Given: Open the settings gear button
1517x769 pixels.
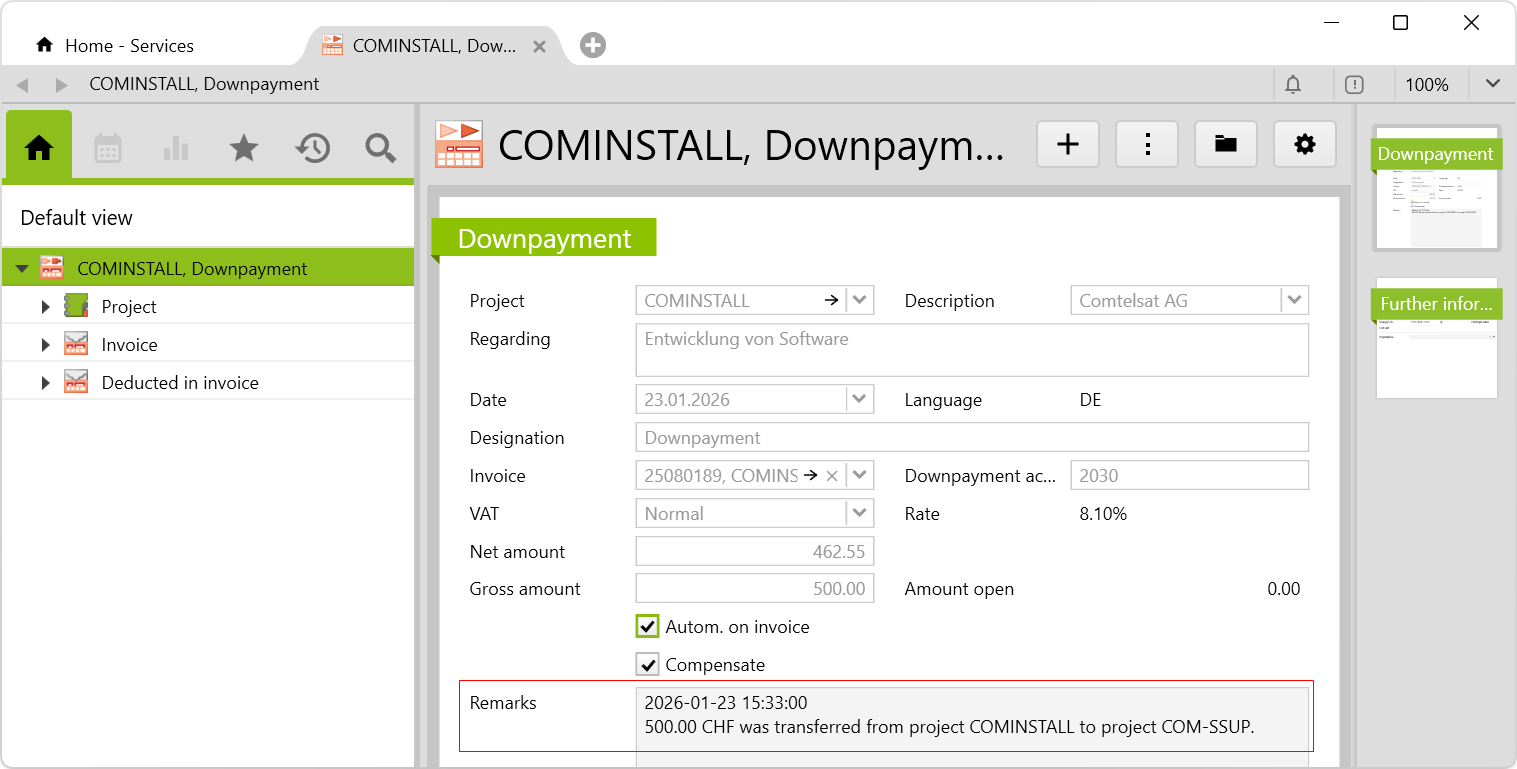Looking at the screenshot, I should tap(1304, 145).
